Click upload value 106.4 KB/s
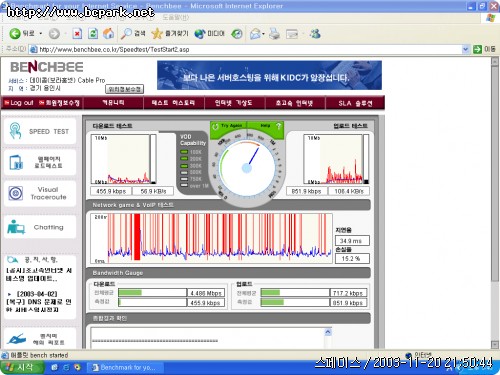Screen dimensions: 500x375 [349, 191]
